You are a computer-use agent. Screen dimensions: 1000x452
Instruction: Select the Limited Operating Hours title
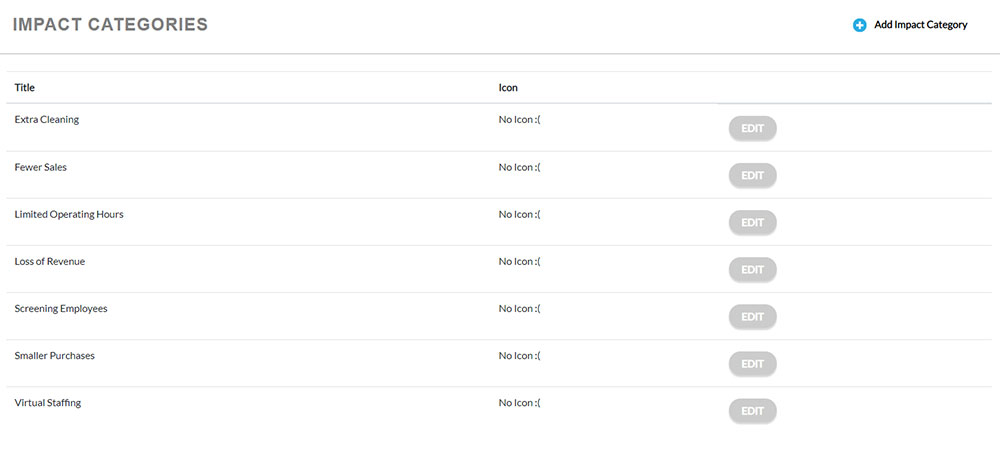tap(69, 214)
